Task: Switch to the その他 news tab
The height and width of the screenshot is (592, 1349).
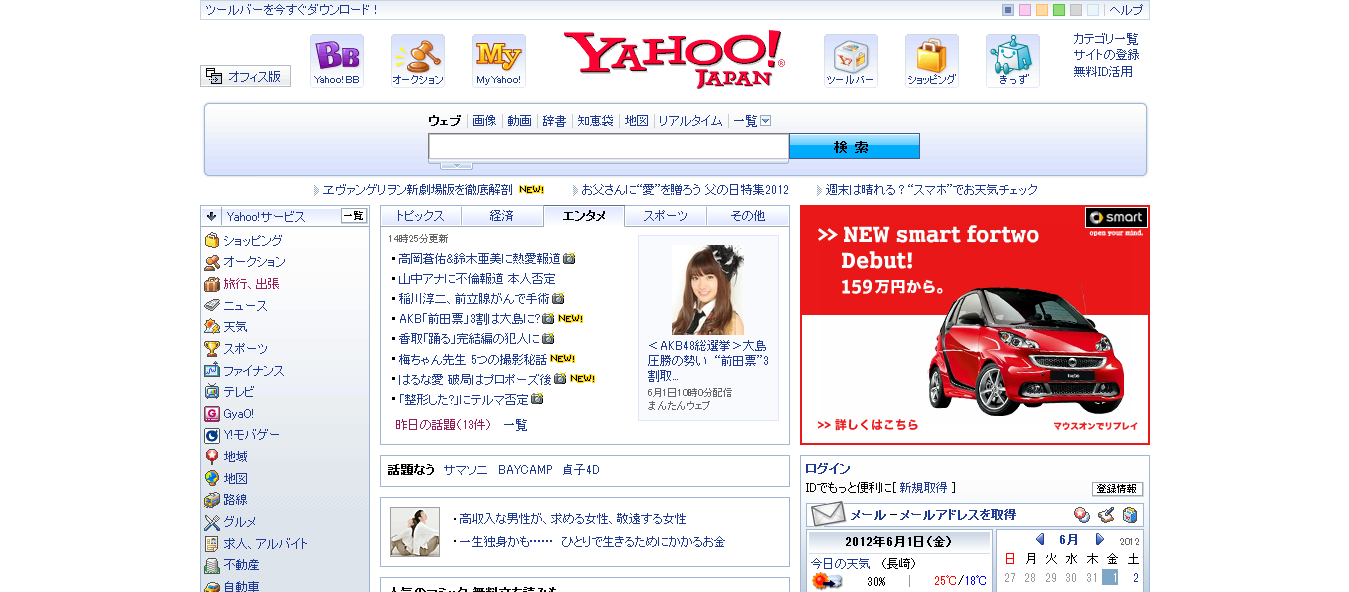Action: [x=747, y=216]
